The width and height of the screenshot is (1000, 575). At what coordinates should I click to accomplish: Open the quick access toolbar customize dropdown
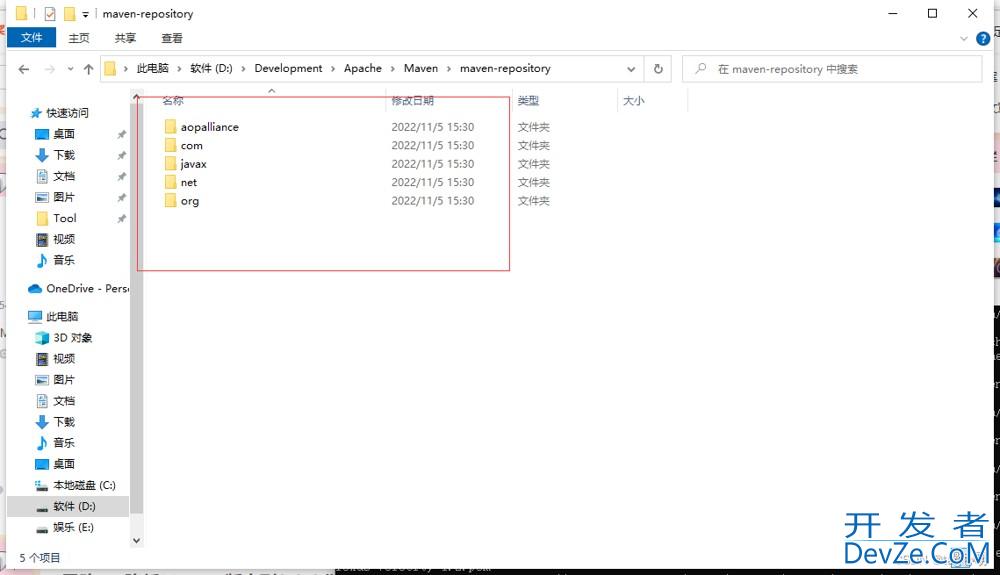(85, 14)
